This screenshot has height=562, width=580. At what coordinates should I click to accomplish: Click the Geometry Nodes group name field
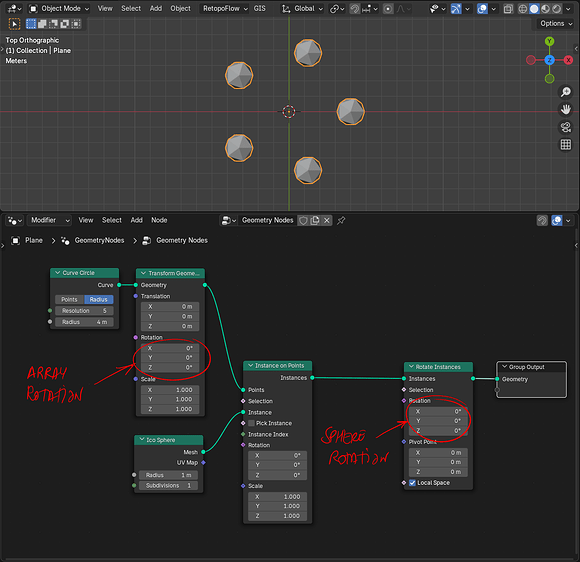(267, 221)
